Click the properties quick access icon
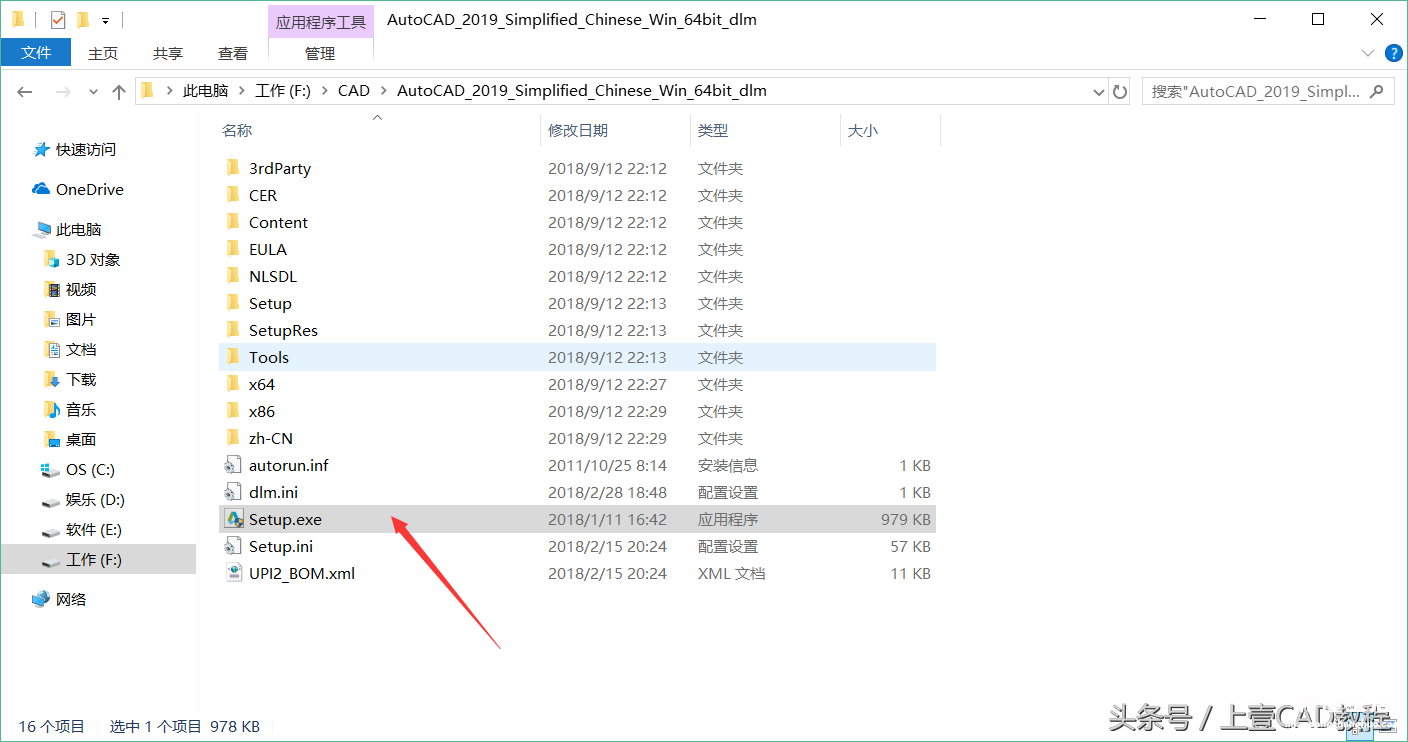 coord(58,19)
